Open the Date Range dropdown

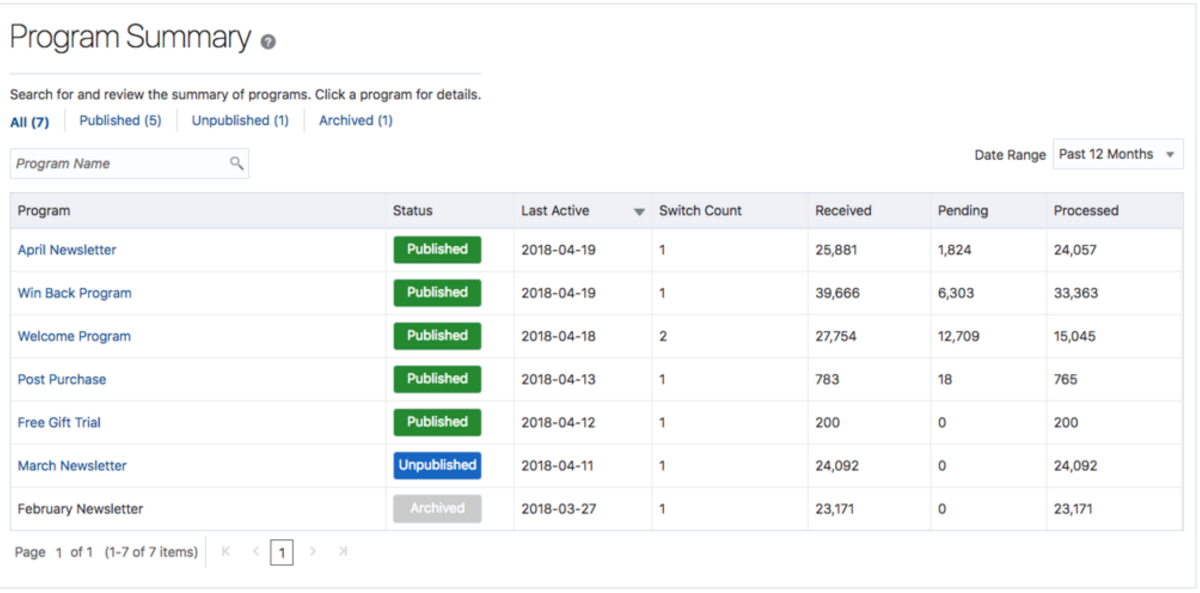(x=1118, y=154)
